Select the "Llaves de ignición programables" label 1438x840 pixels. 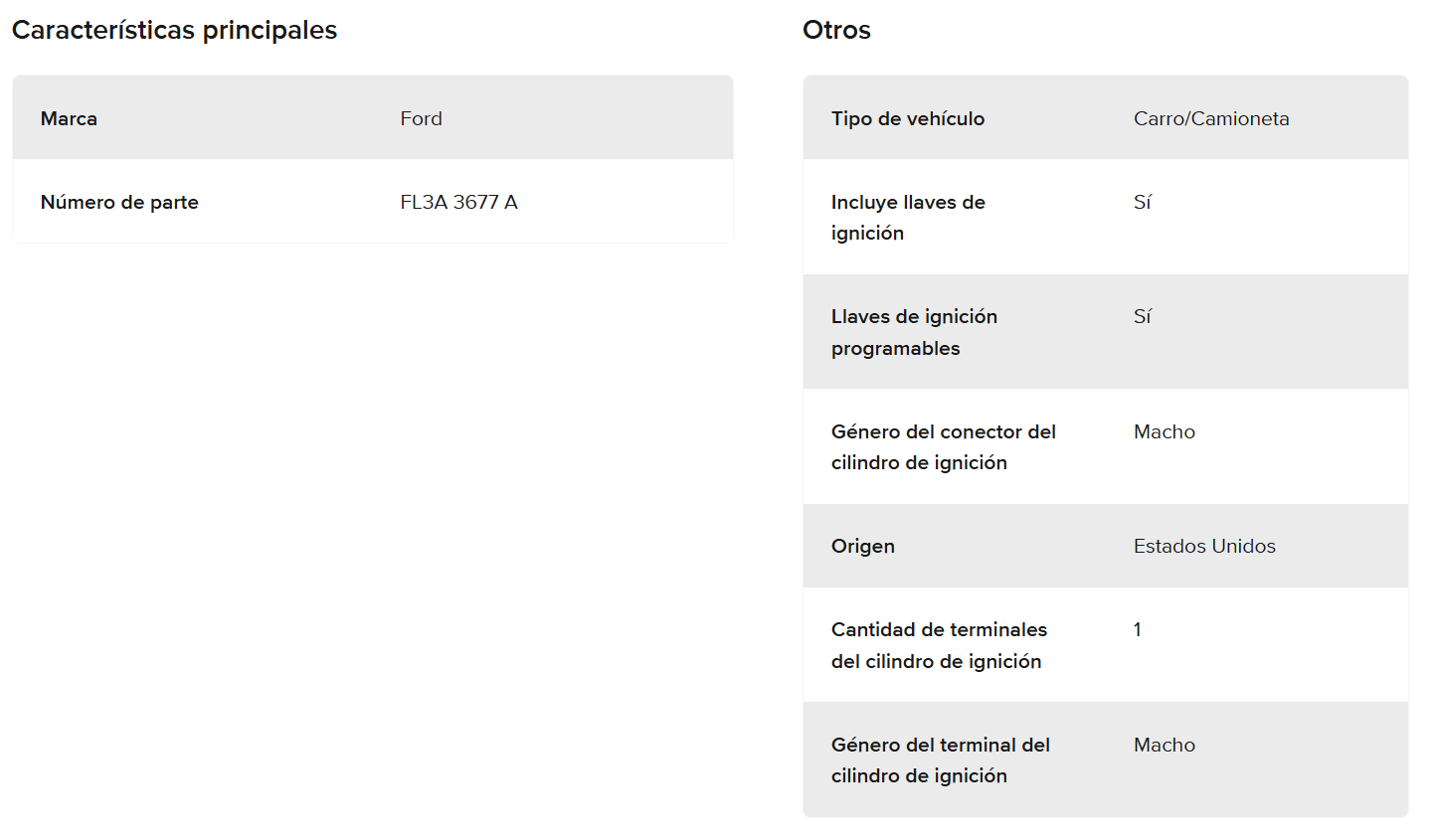[x=913, y=332]
